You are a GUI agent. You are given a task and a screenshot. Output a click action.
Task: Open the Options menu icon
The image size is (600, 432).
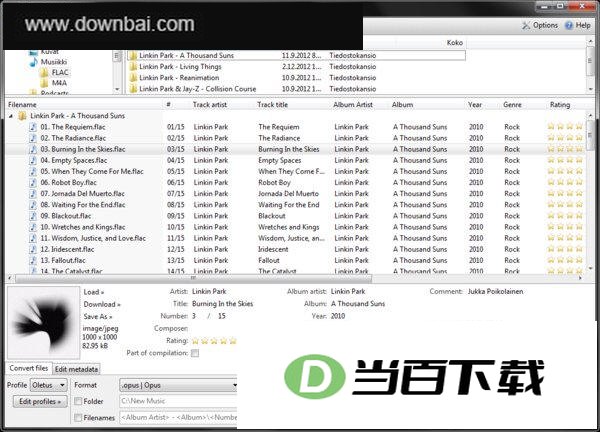point(526,25)
